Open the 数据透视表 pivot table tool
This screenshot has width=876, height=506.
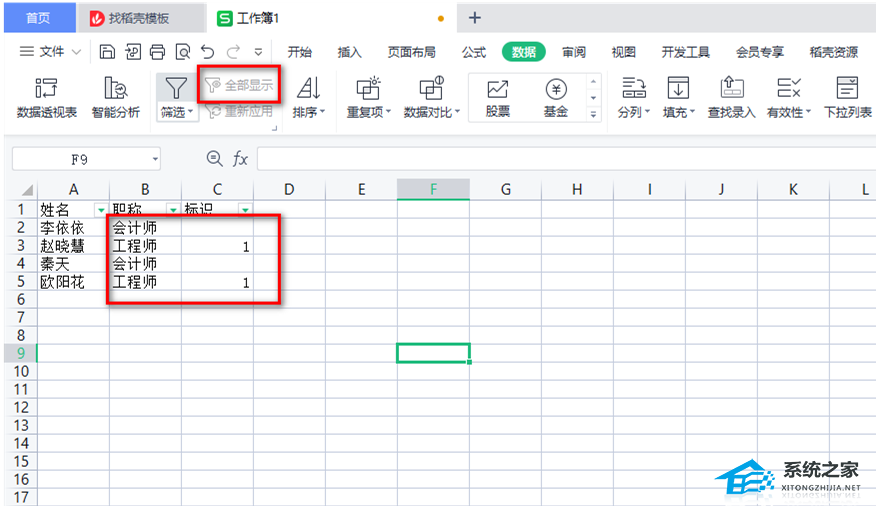[46, 97]
